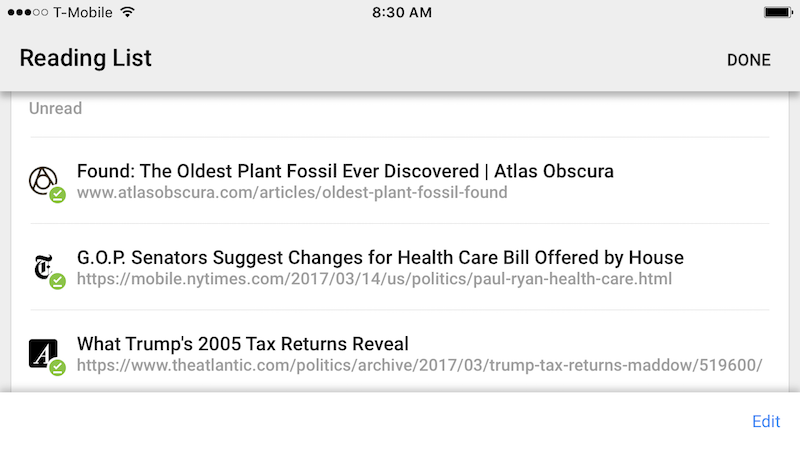The width and height of the screenshot is (800, 450).
Task: Tap the Atlas Obscura site favicon
Action: (x=43, y=180)
